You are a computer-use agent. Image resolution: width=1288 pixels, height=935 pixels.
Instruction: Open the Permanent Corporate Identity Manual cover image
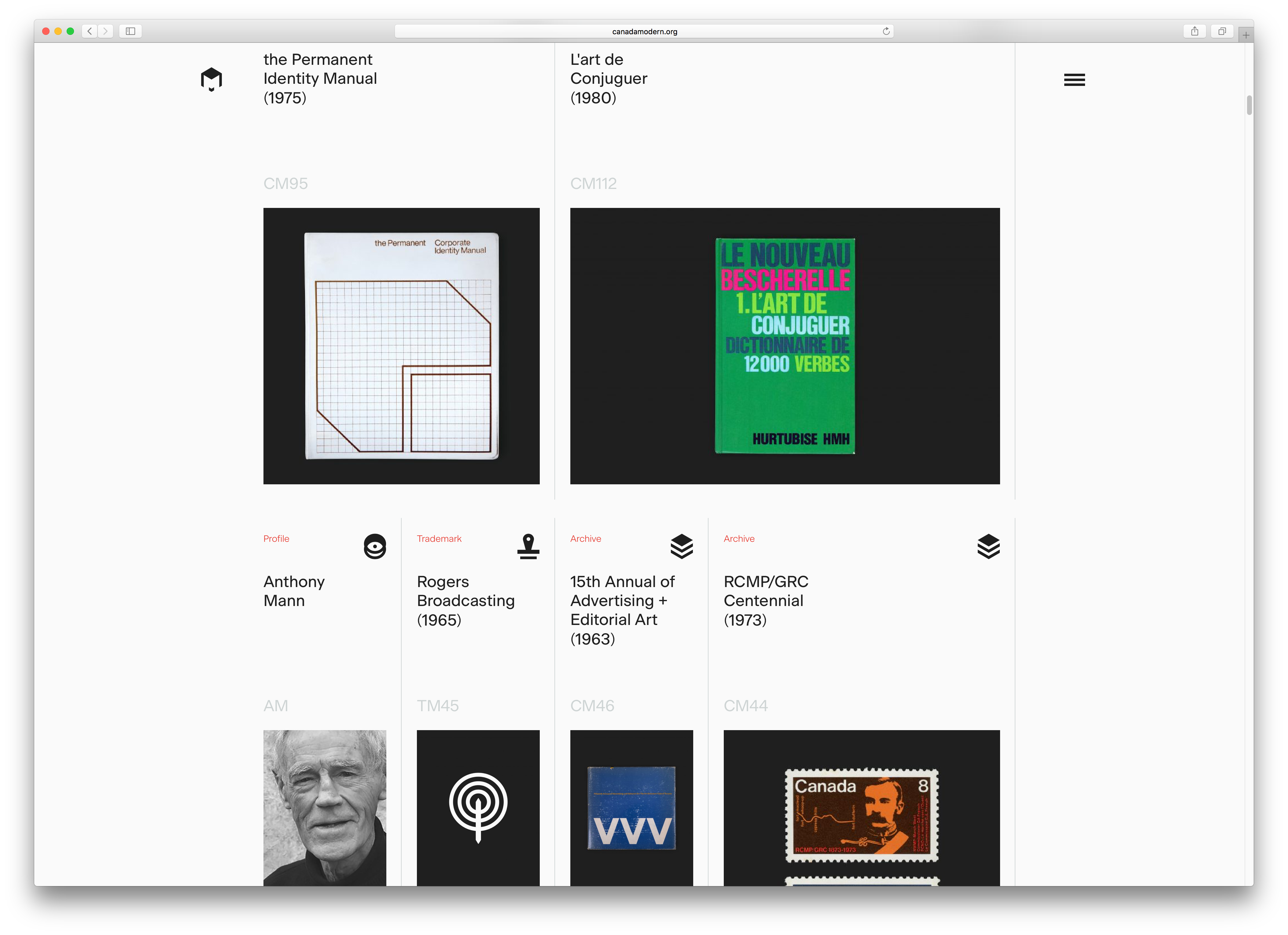pos(402,346)
